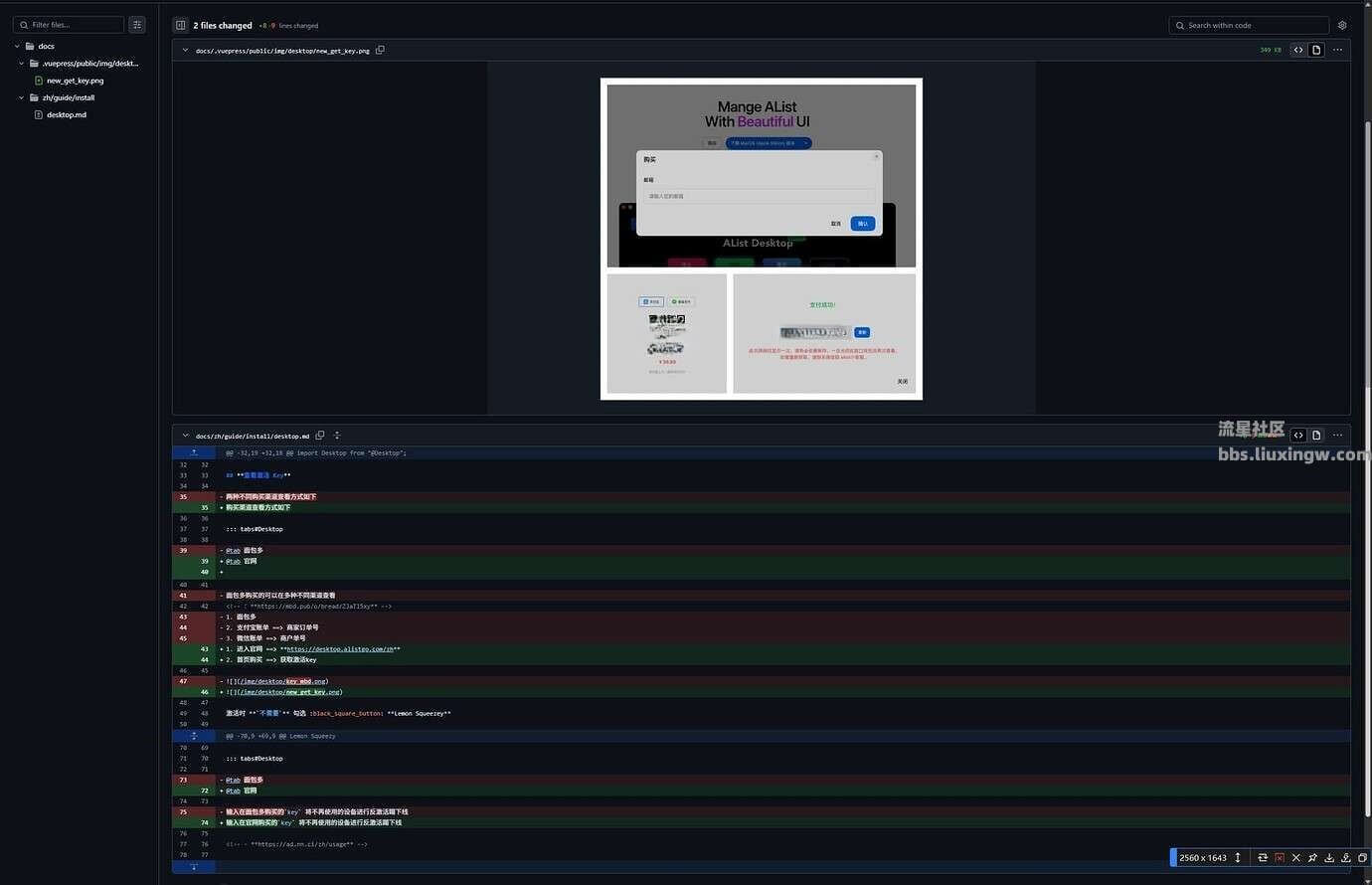The width and height of the screenshot is (1372, 885).
Task: Click the new_get_key.png file path header
Action: pyautogui.click(x=282, y=50)
